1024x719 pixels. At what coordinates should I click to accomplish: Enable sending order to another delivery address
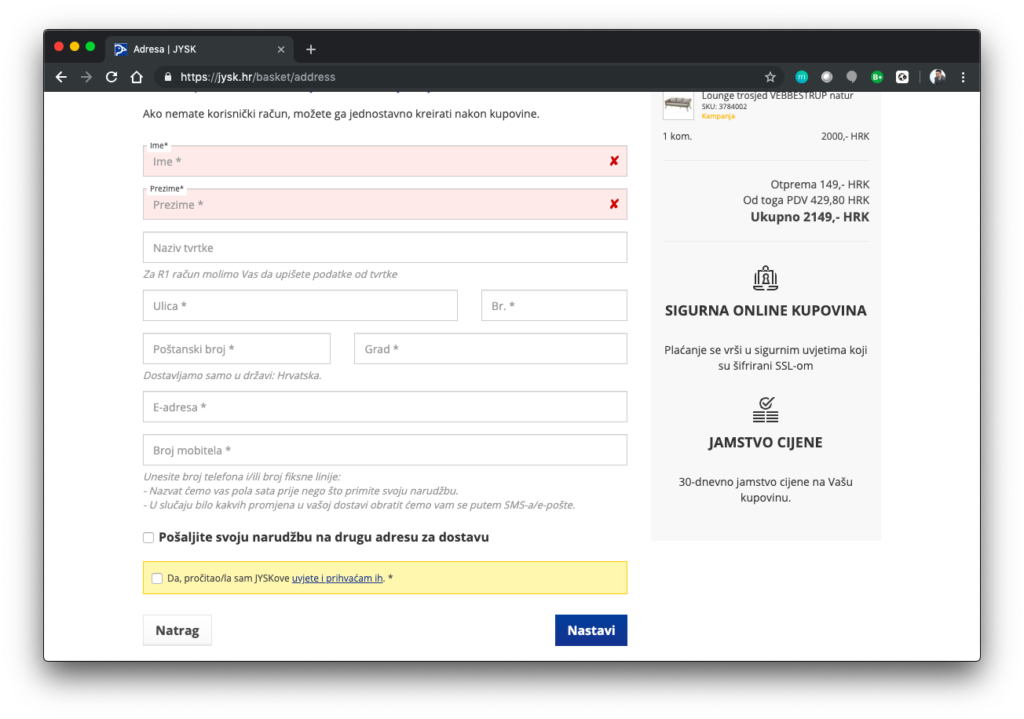(x=149, y=538)
